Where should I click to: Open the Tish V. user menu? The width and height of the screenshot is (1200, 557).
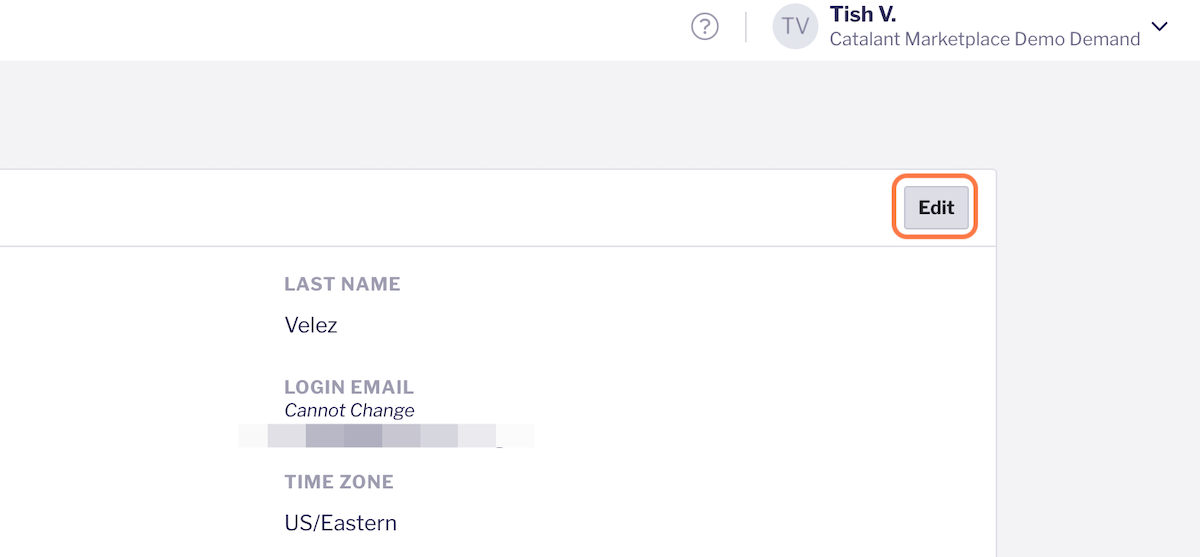pyautogui.click(x=862, y=15)
